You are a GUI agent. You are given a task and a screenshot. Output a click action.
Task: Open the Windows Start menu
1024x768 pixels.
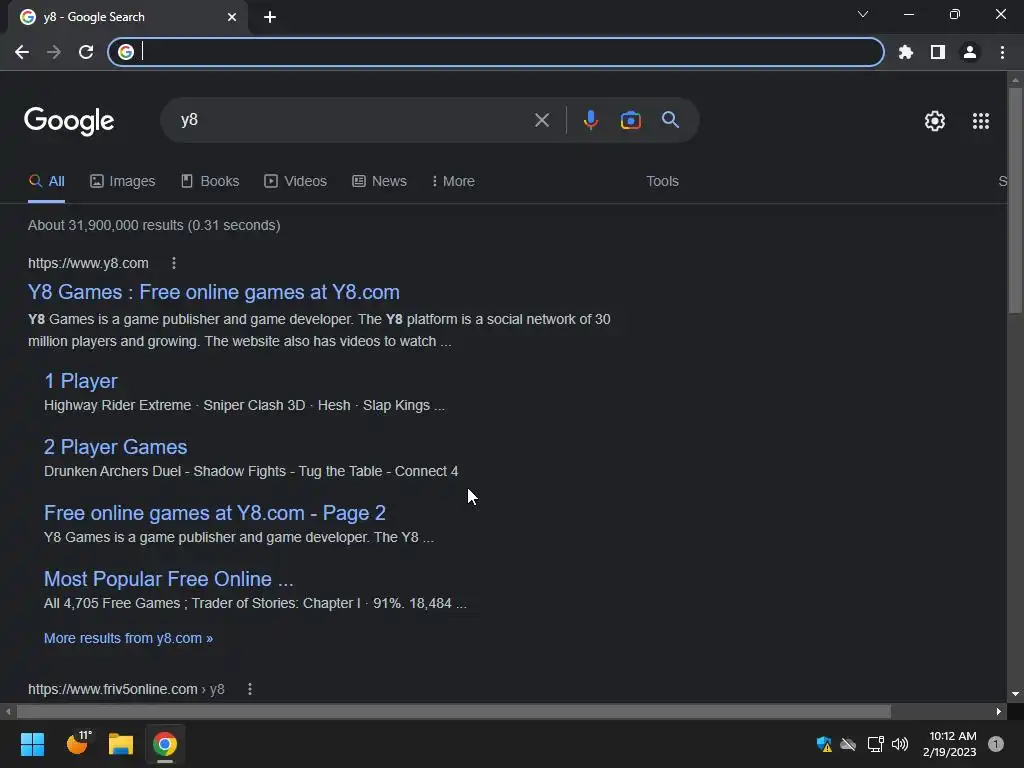(32, 744)
